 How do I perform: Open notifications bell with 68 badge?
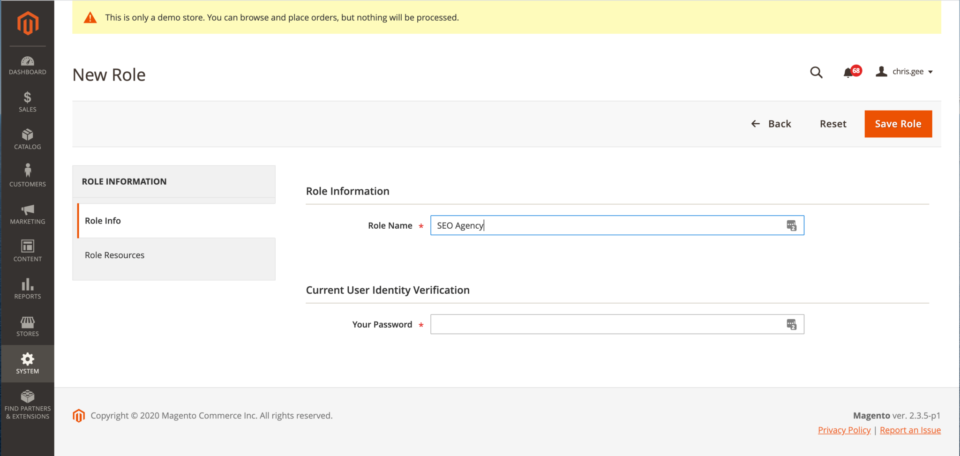(851, 72)
